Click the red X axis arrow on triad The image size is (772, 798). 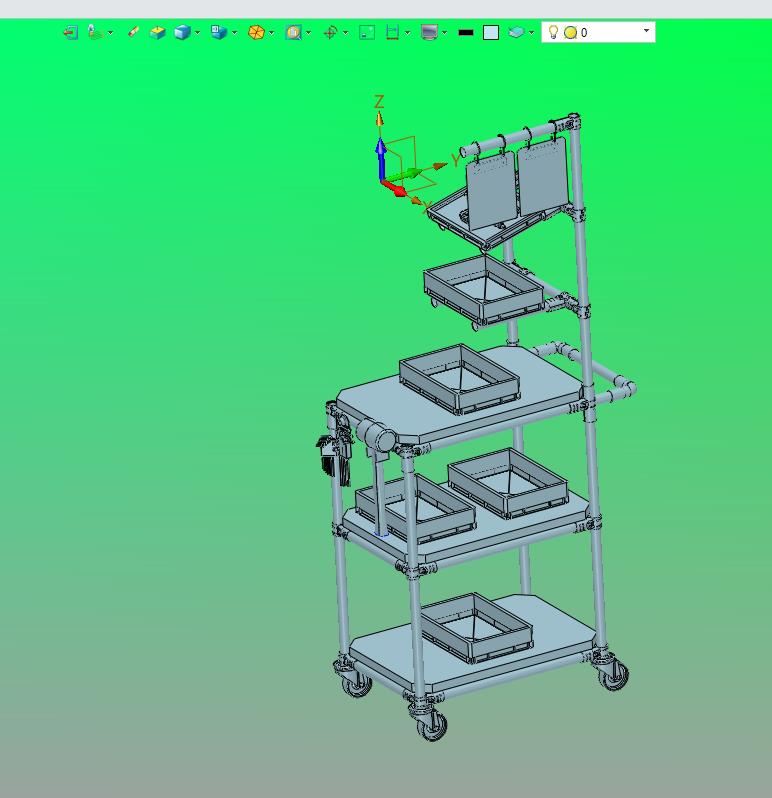(395, 188)
